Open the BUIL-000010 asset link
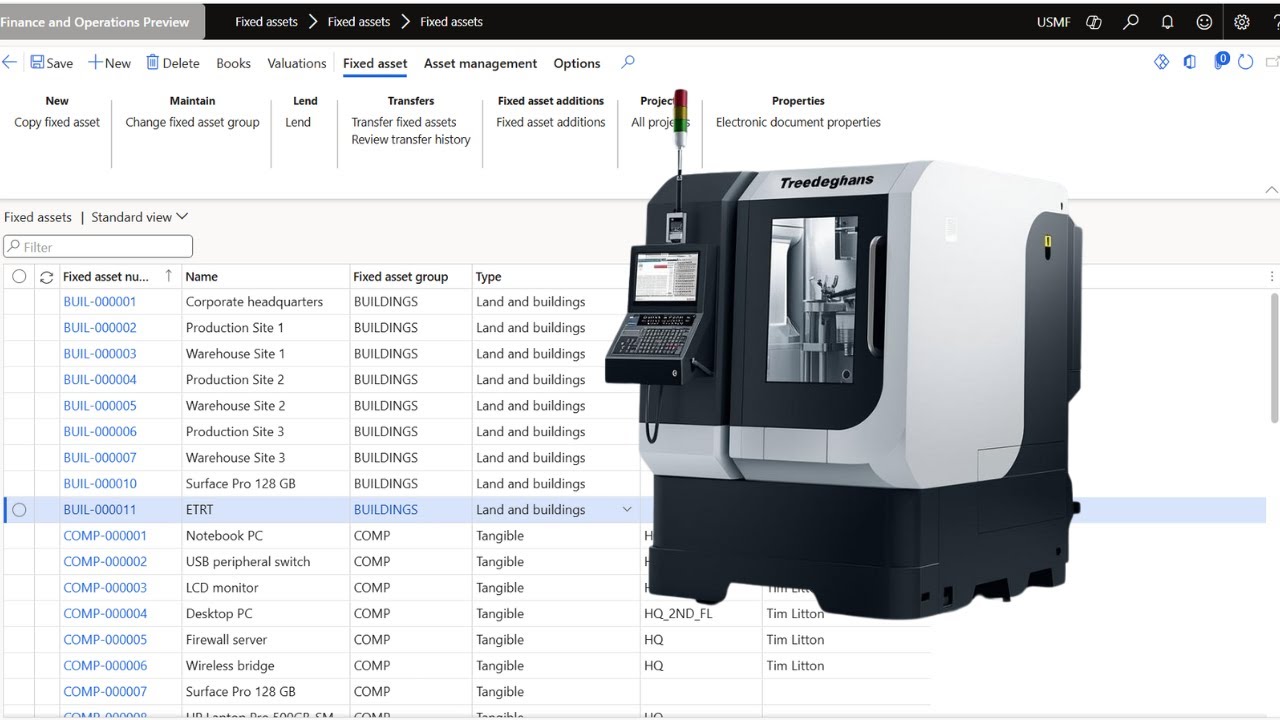1280x720 pixels. tap(100, 484)
